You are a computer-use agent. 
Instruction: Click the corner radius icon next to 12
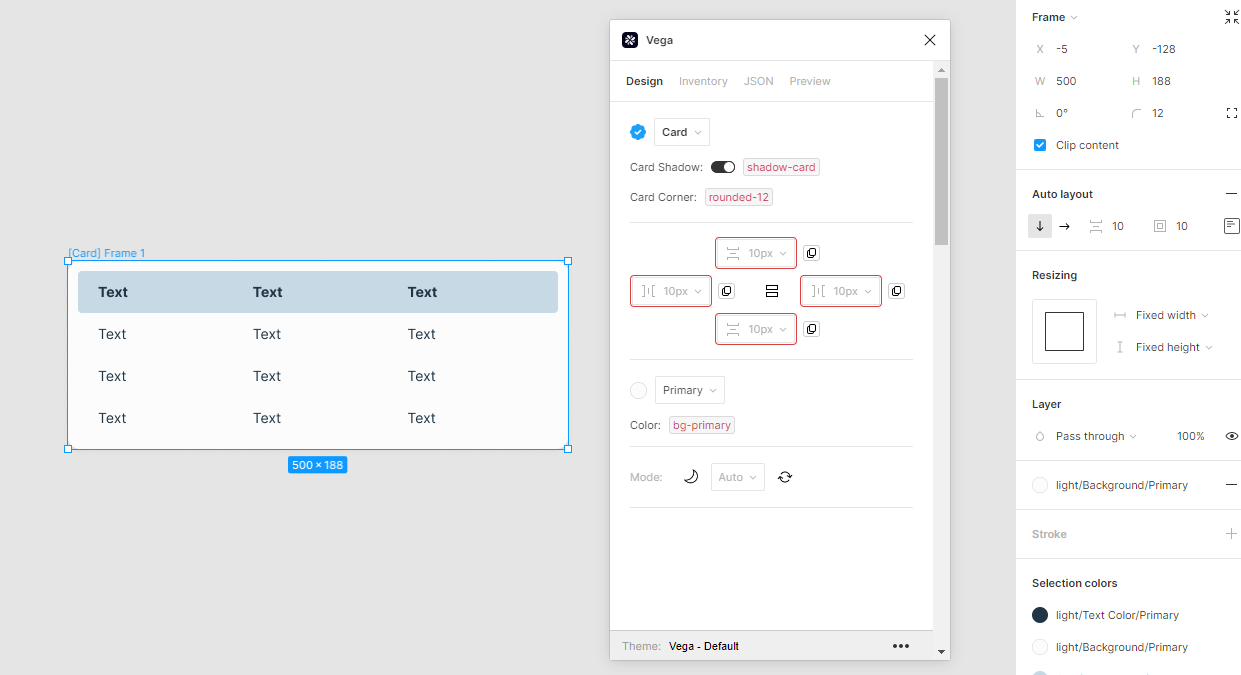(1136, 113)
